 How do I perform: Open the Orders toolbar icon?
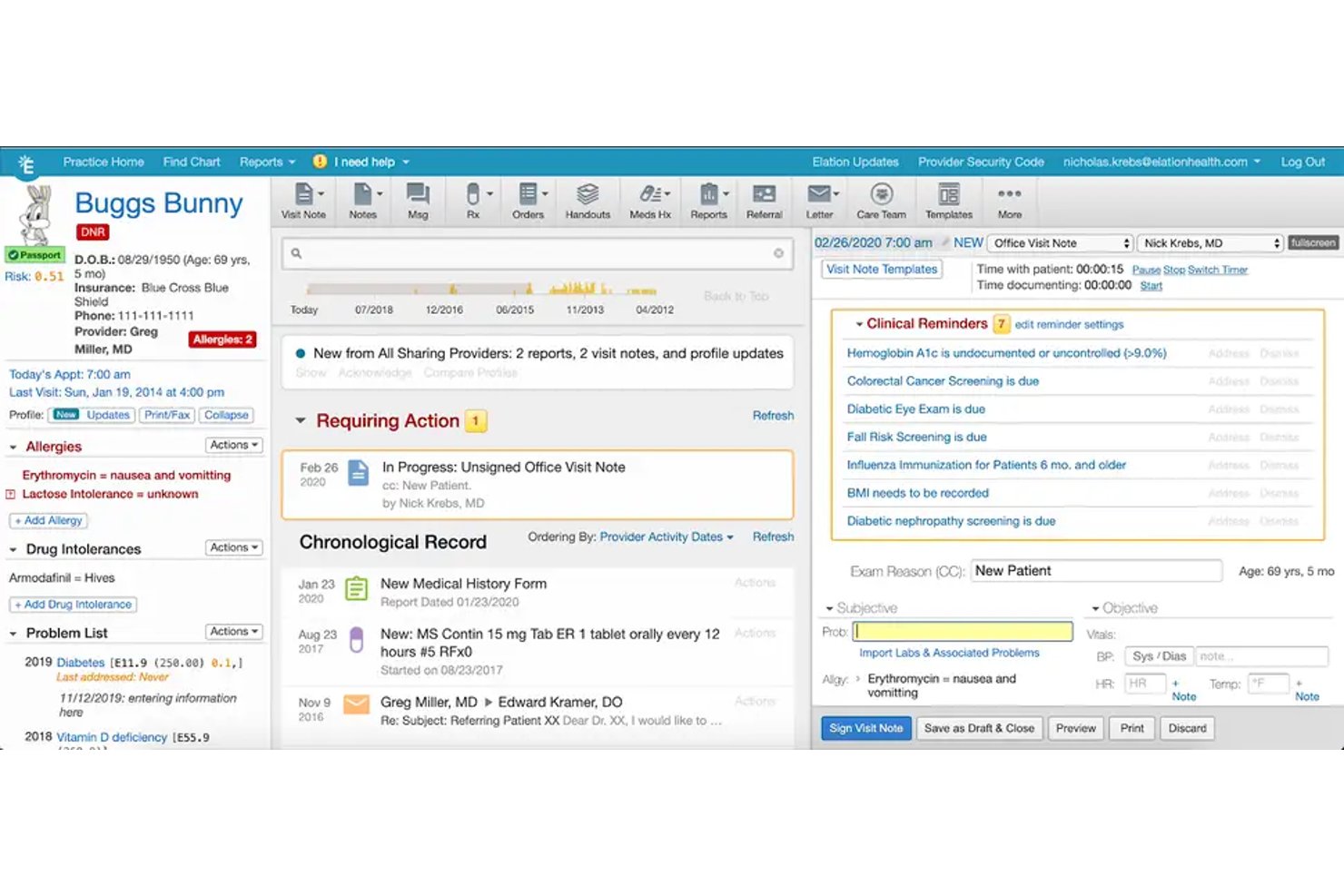528,202
